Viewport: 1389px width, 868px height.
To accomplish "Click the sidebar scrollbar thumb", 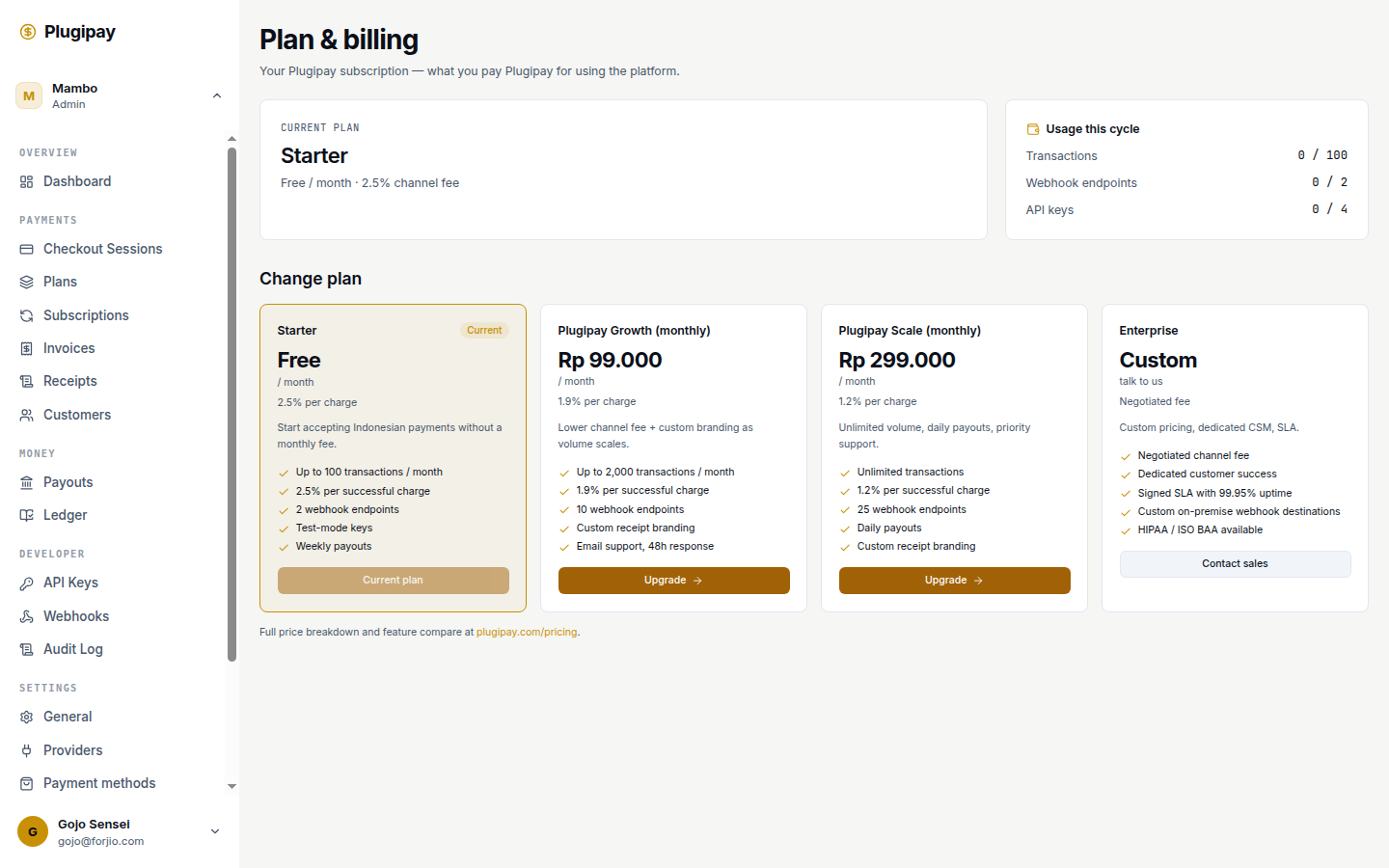I will (231, 405).
